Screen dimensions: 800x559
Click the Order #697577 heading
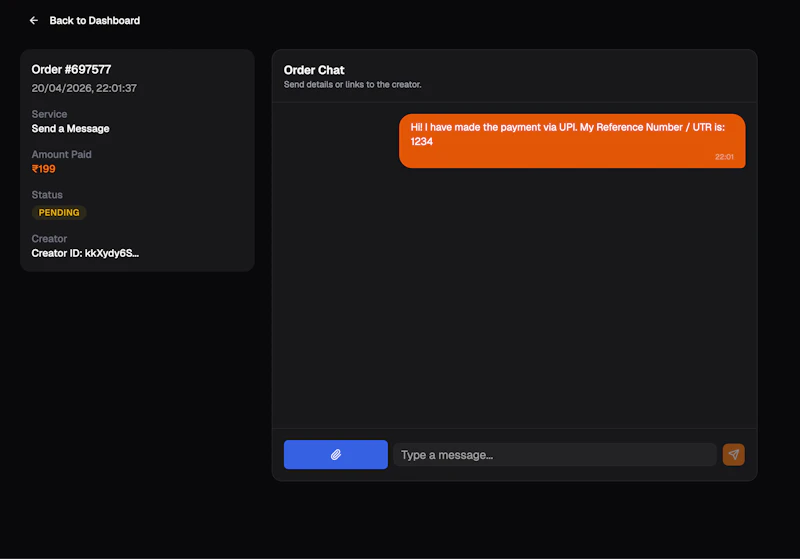click(71, 69)
